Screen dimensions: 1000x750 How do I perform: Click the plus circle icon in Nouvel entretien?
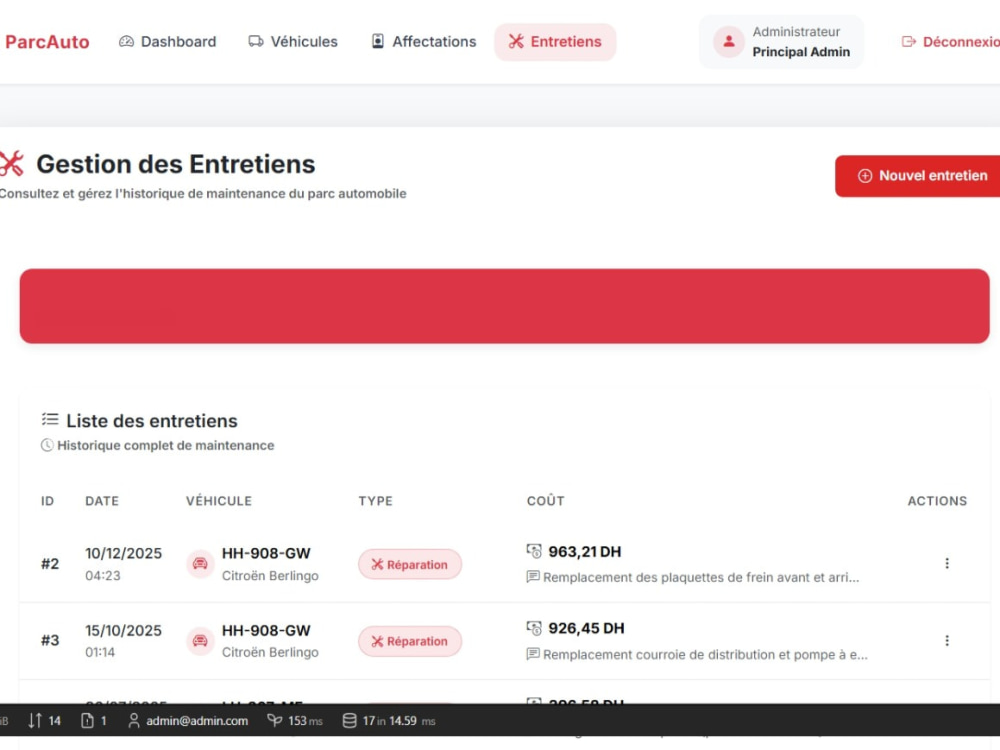865,175
